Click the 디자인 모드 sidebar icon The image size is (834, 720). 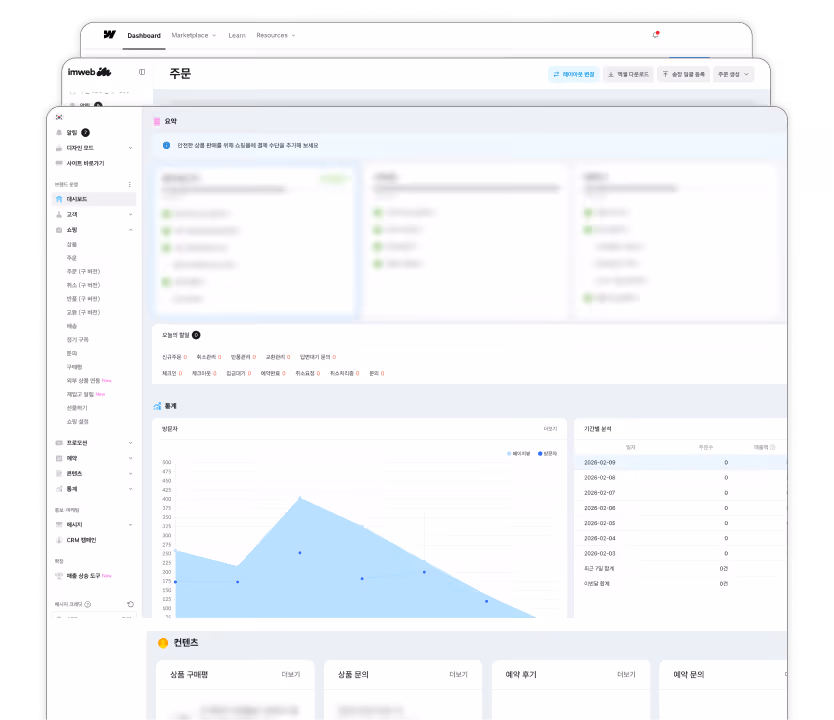pyautogui.click(x=59, y=148)
